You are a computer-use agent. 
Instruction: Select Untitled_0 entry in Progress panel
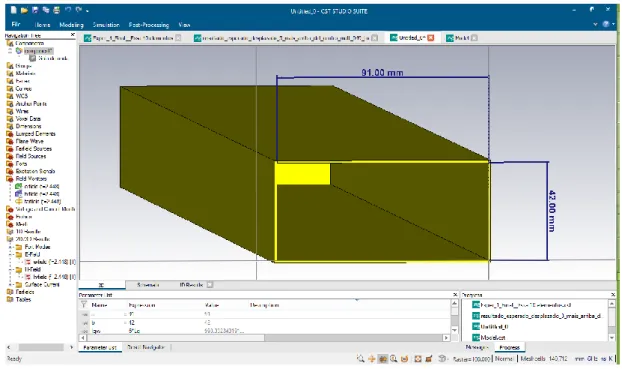click(x=493, y=327)
